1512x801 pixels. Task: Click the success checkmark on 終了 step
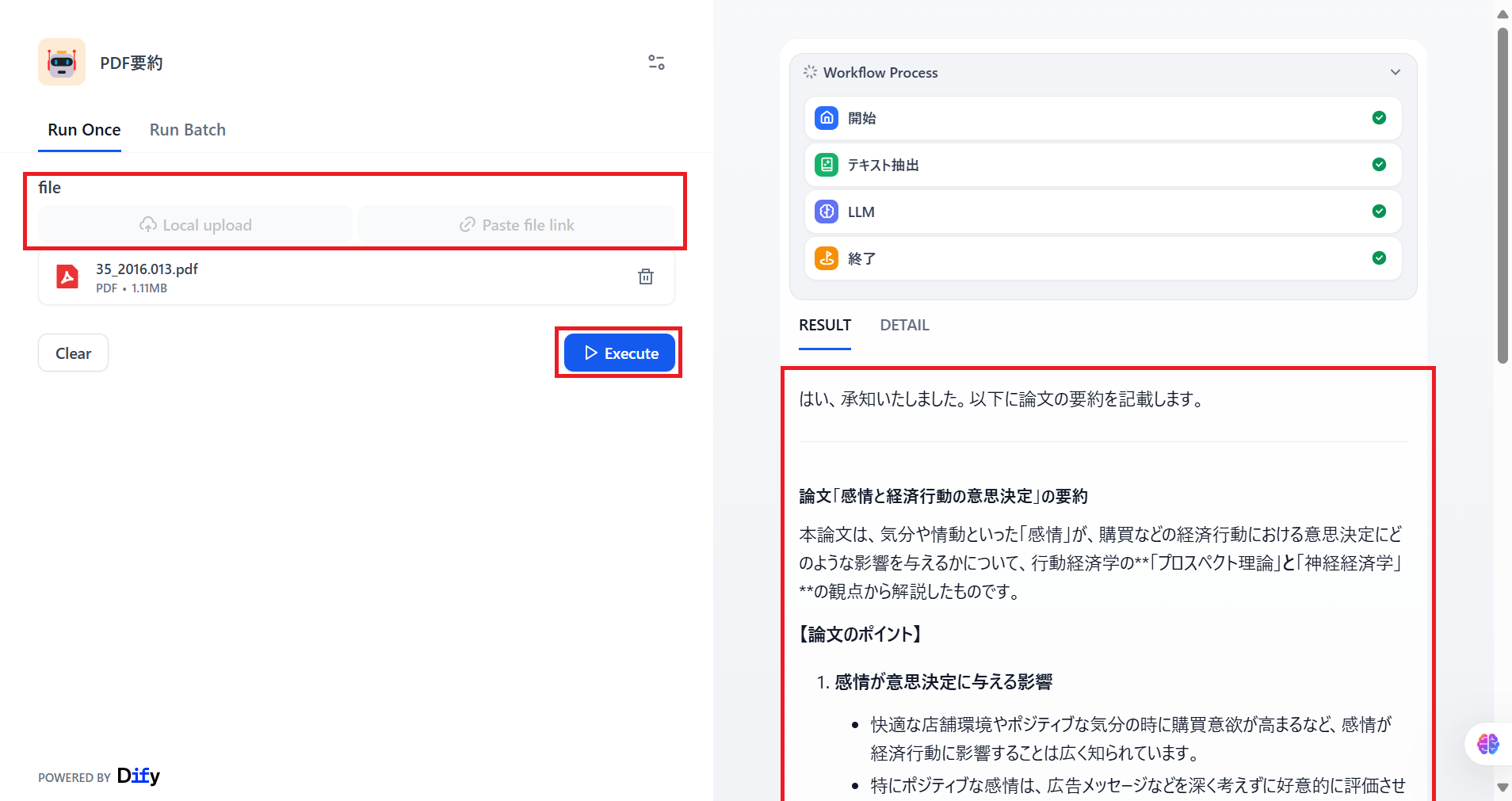1379,257
